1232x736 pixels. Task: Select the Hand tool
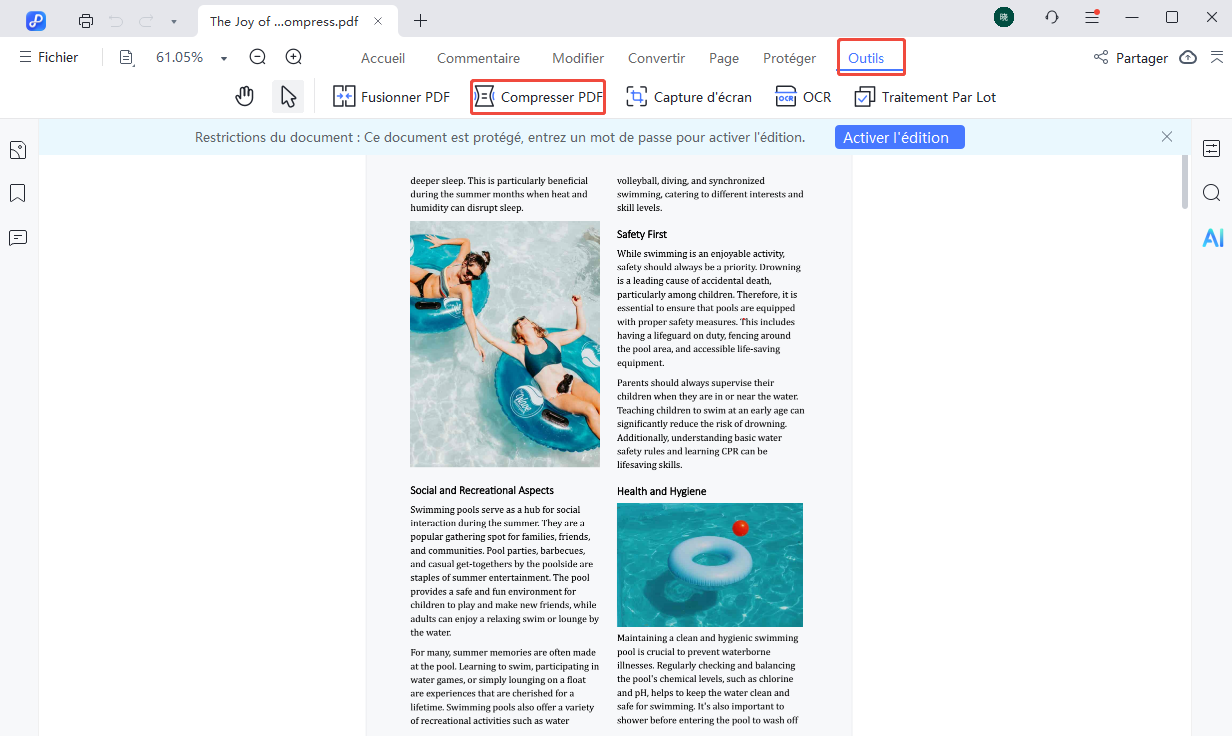[244, 96]
